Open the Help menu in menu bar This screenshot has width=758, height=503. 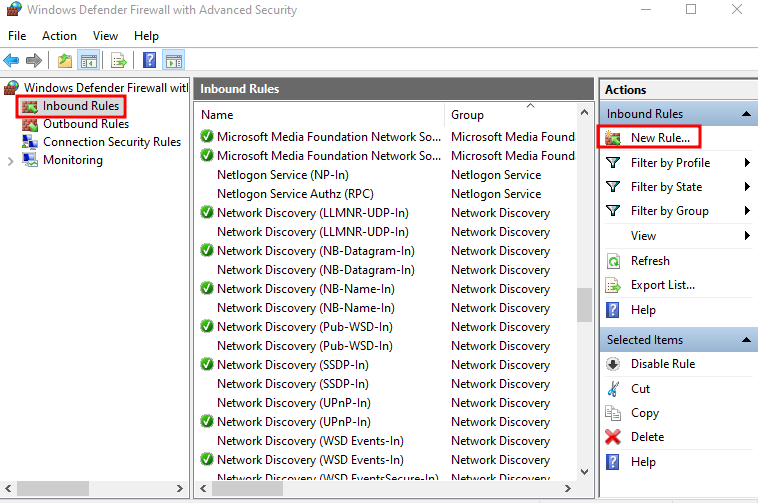(146, 36)
